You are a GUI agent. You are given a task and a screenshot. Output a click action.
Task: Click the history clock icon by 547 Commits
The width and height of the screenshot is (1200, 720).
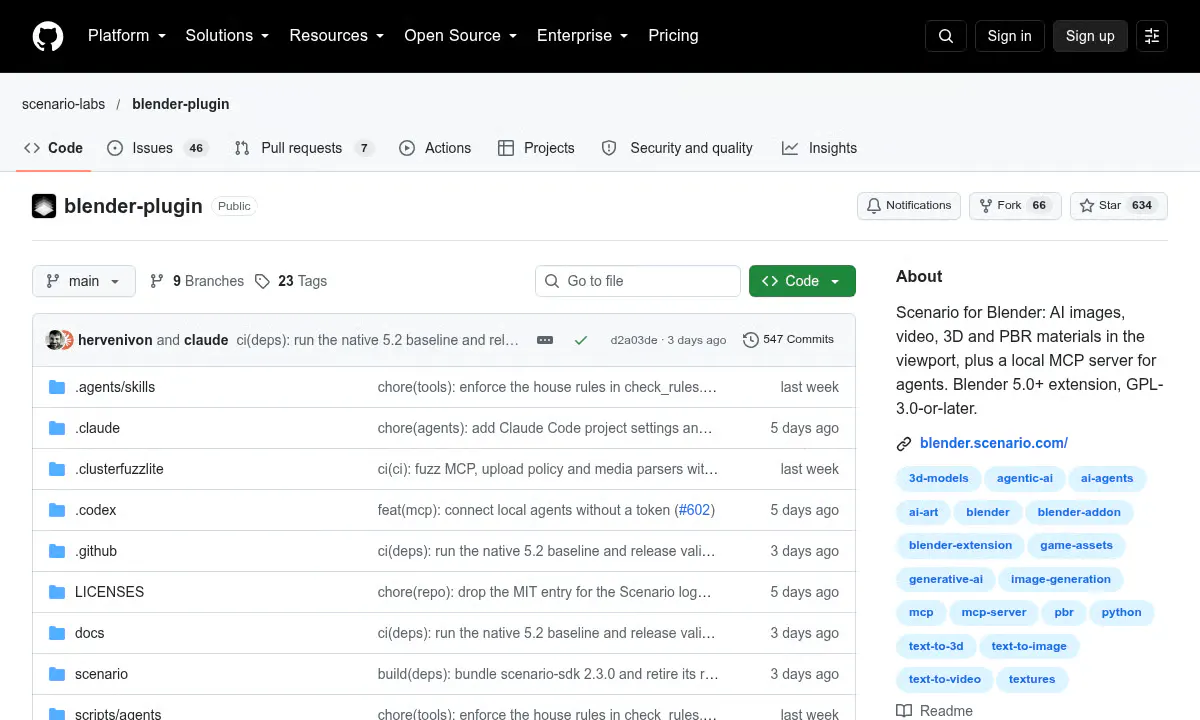coord(751,340)
